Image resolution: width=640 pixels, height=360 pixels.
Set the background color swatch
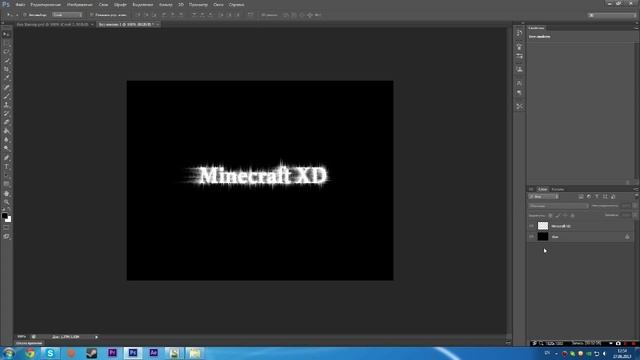point(9,219)
